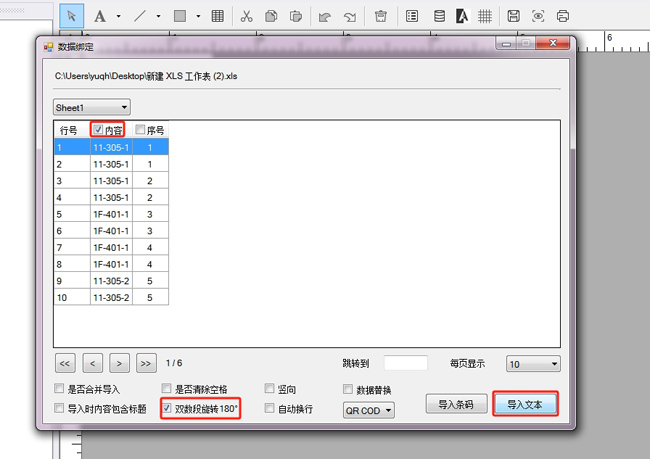
Task: Click the printer icon
Action: click(x=564, y=16)
